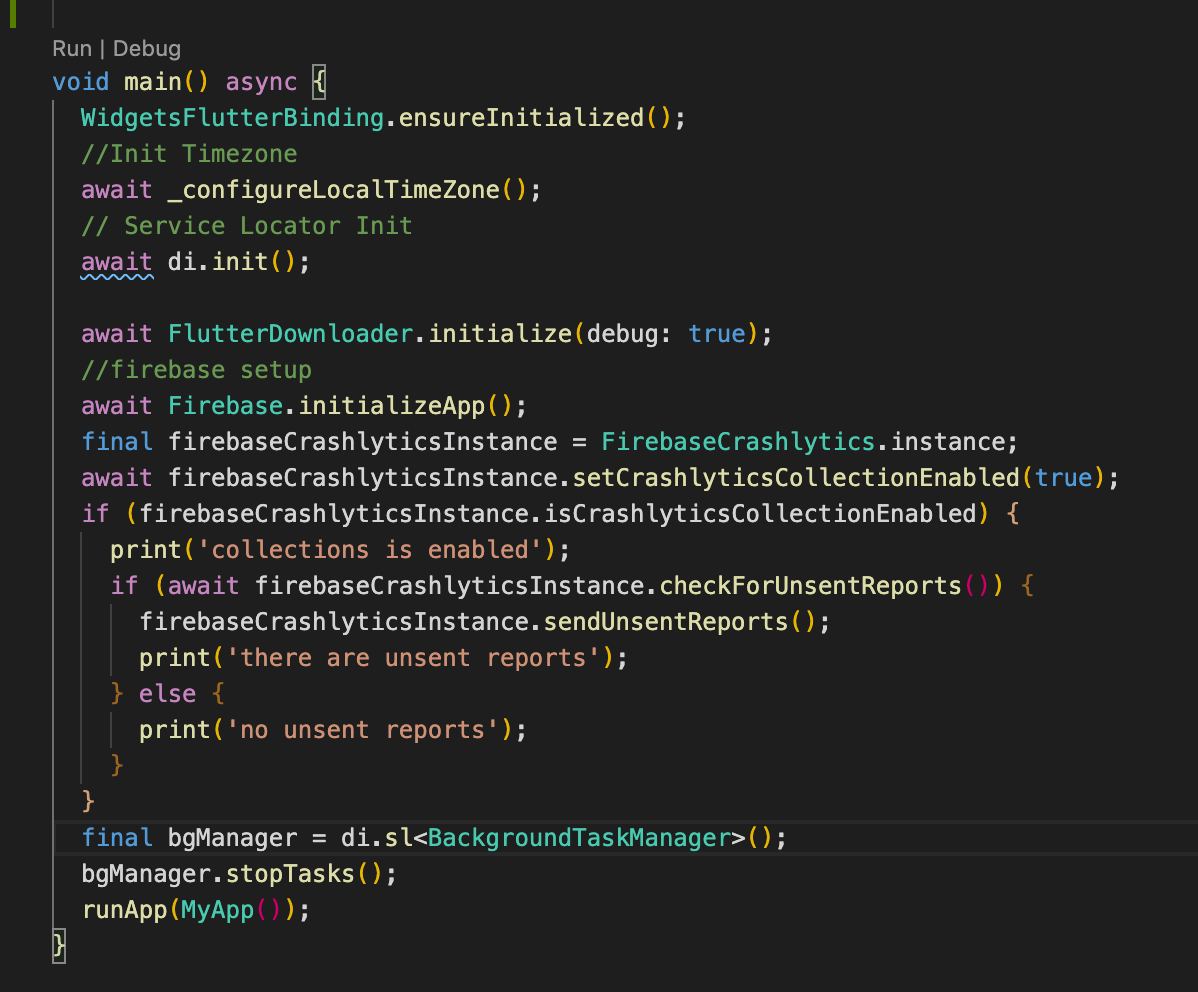
Task: Click 'FlutterDownloader' class name
Action: pos(290,334)
